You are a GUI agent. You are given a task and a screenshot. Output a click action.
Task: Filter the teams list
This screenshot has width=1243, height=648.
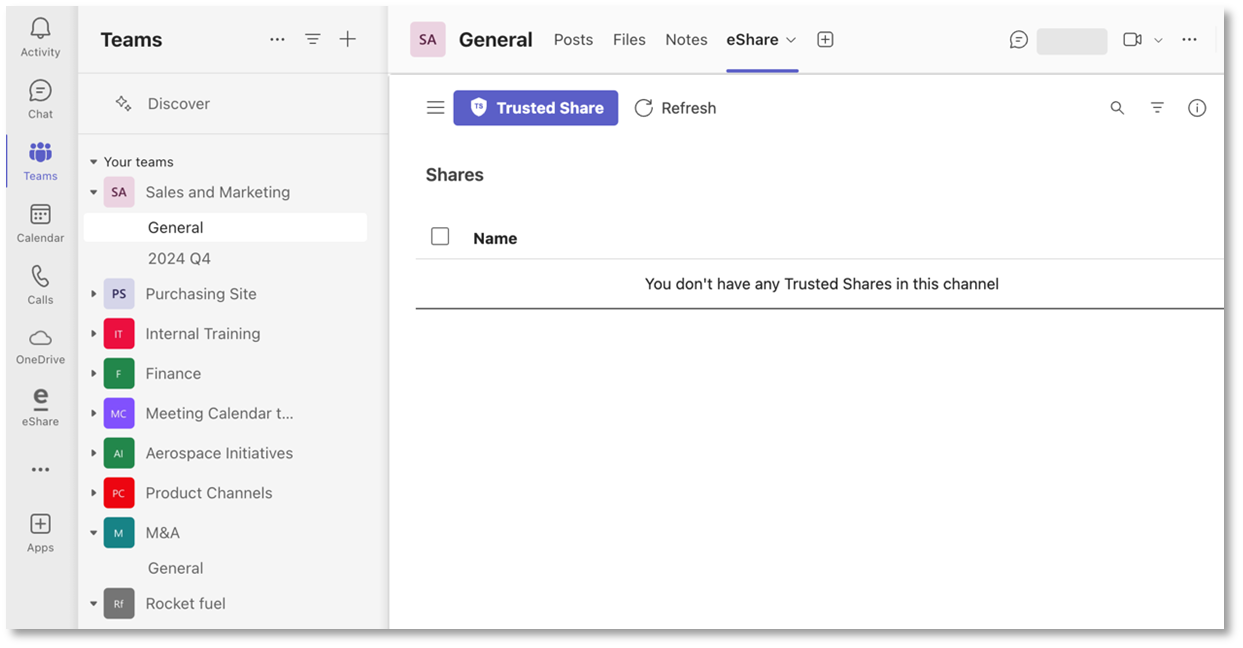313,40
